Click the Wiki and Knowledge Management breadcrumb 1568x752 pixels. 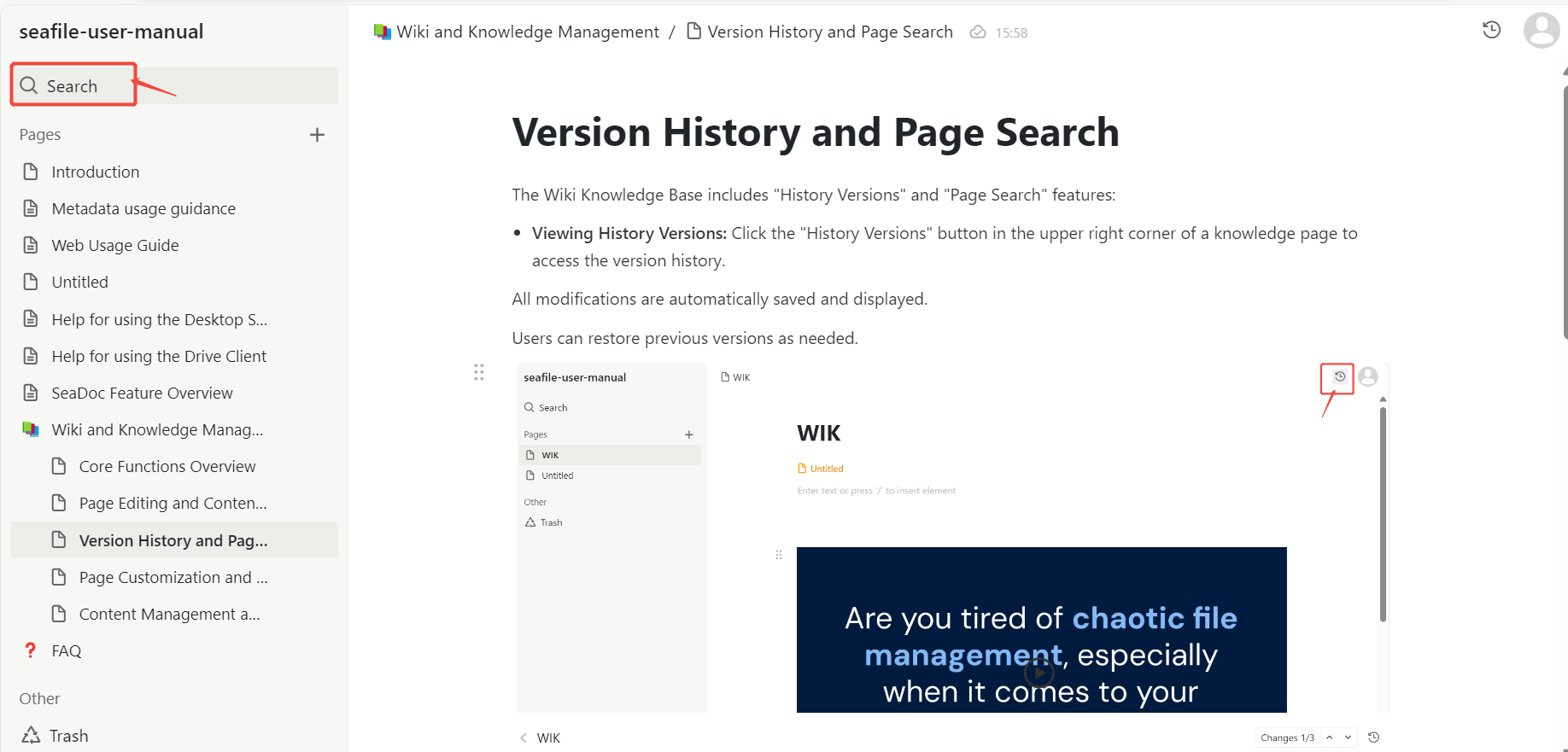click(527, 32)
